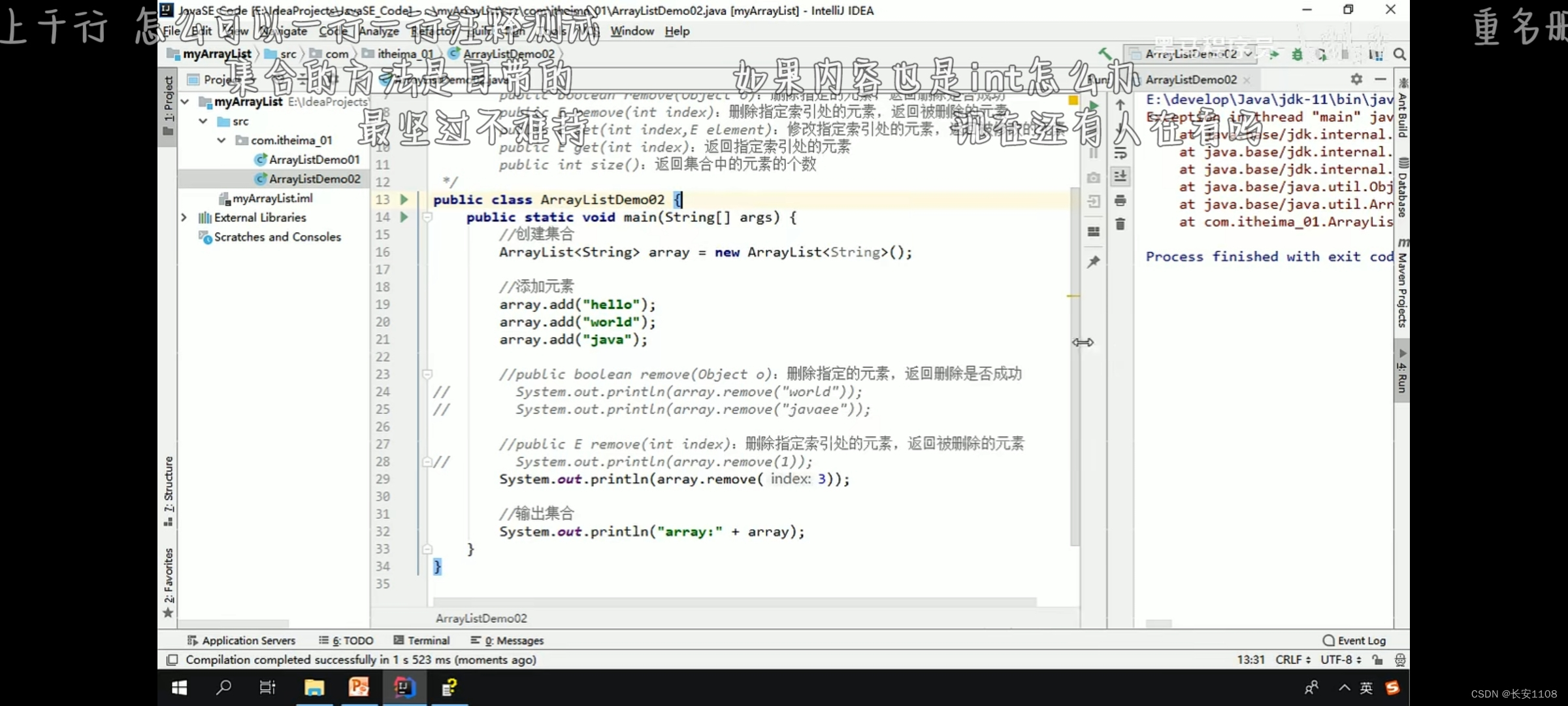The width and height of the screenshot is (1568, 706).
Task: Select Scratches and Consoles in the tree
Action: [x=278, y=237]
